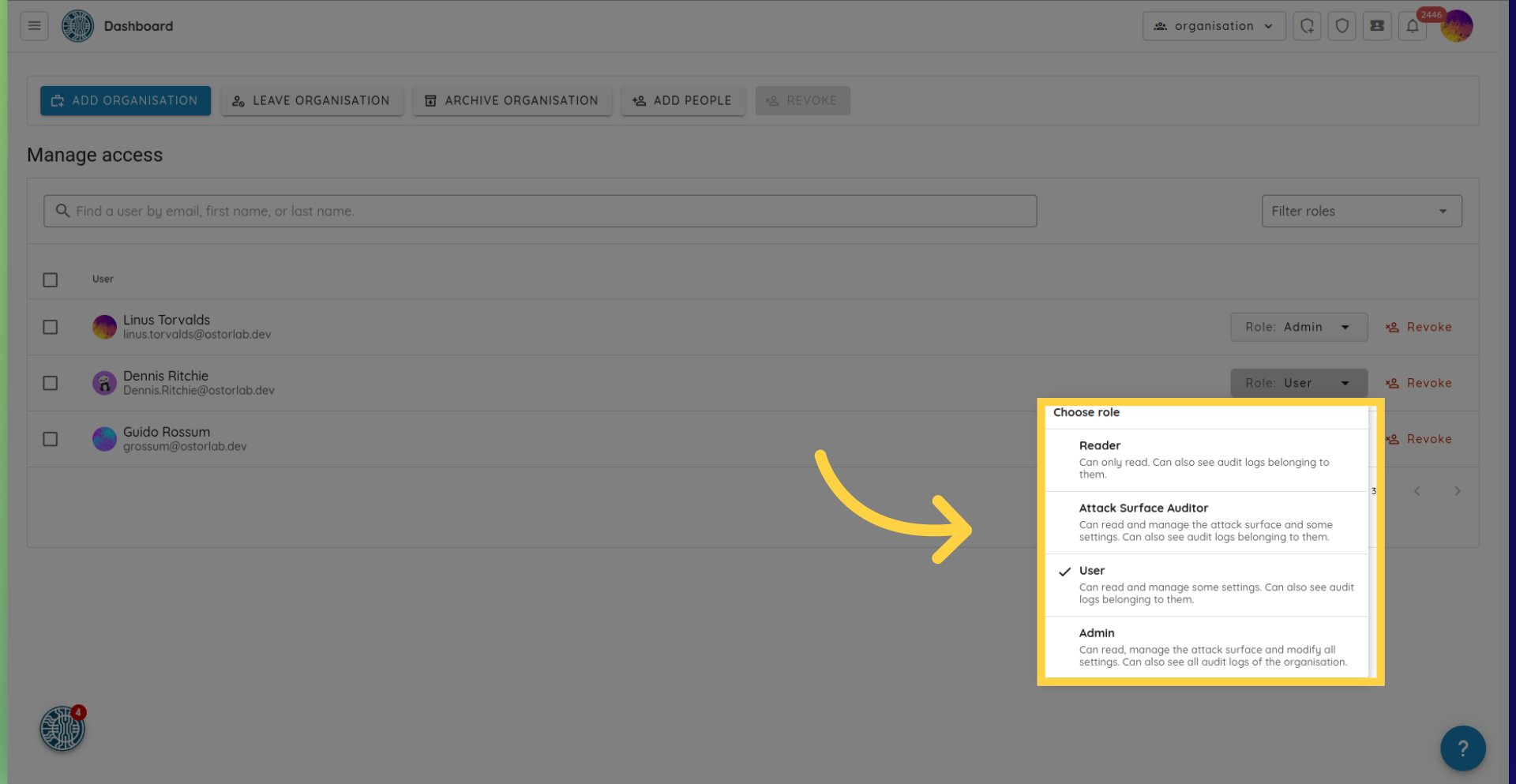This screenshot has width=1516, height=784.
Task: Open the notifications bell
Action: (1413, 26)
